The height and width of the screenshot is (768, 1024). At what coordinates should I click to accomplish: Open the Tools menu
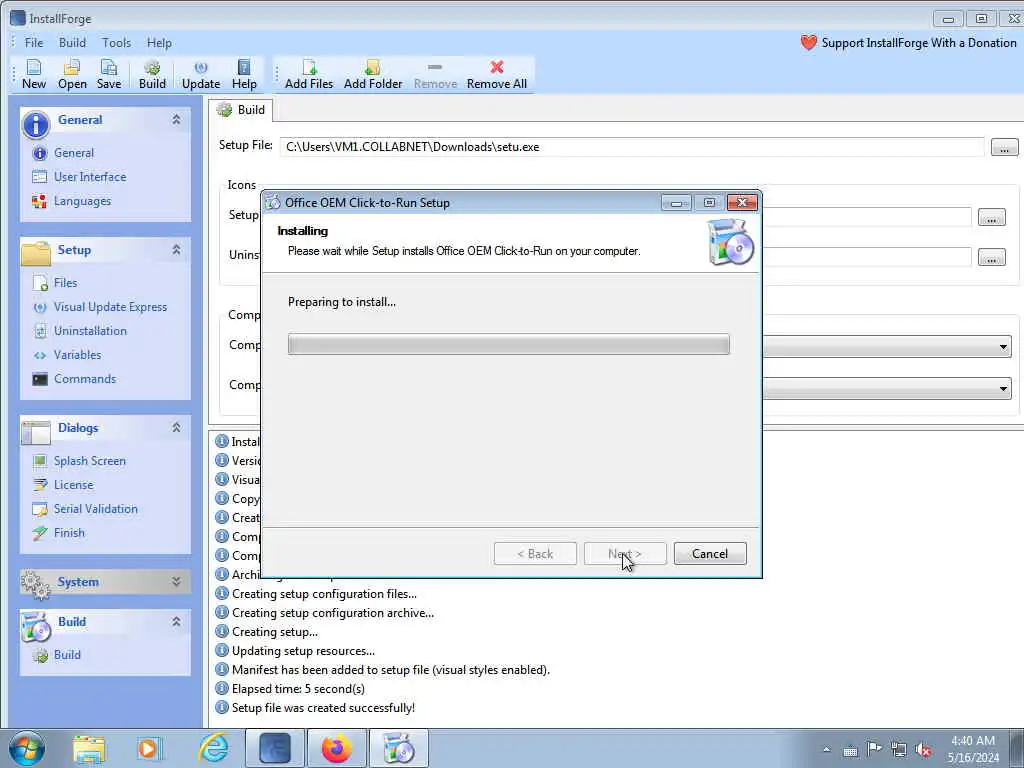pos(116,42)
